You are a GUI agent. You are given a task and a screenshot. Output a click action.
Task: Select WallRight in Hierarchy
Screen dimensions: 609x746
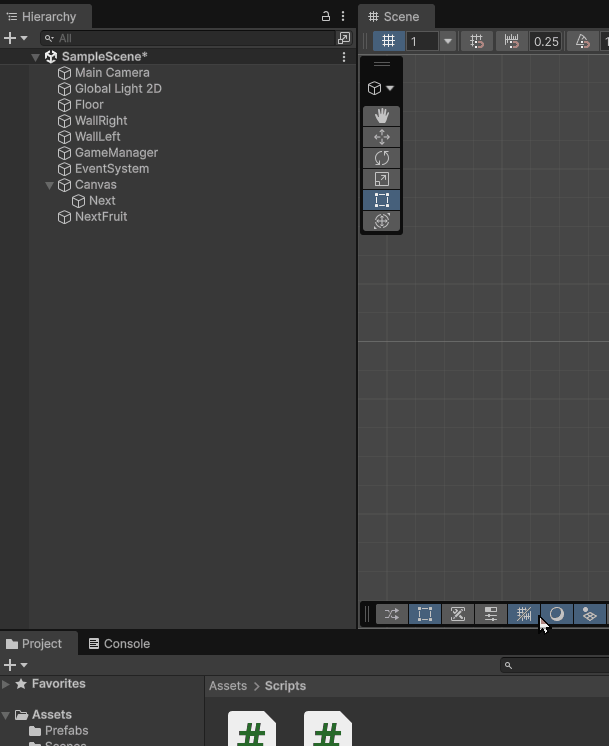click(101, 121)
